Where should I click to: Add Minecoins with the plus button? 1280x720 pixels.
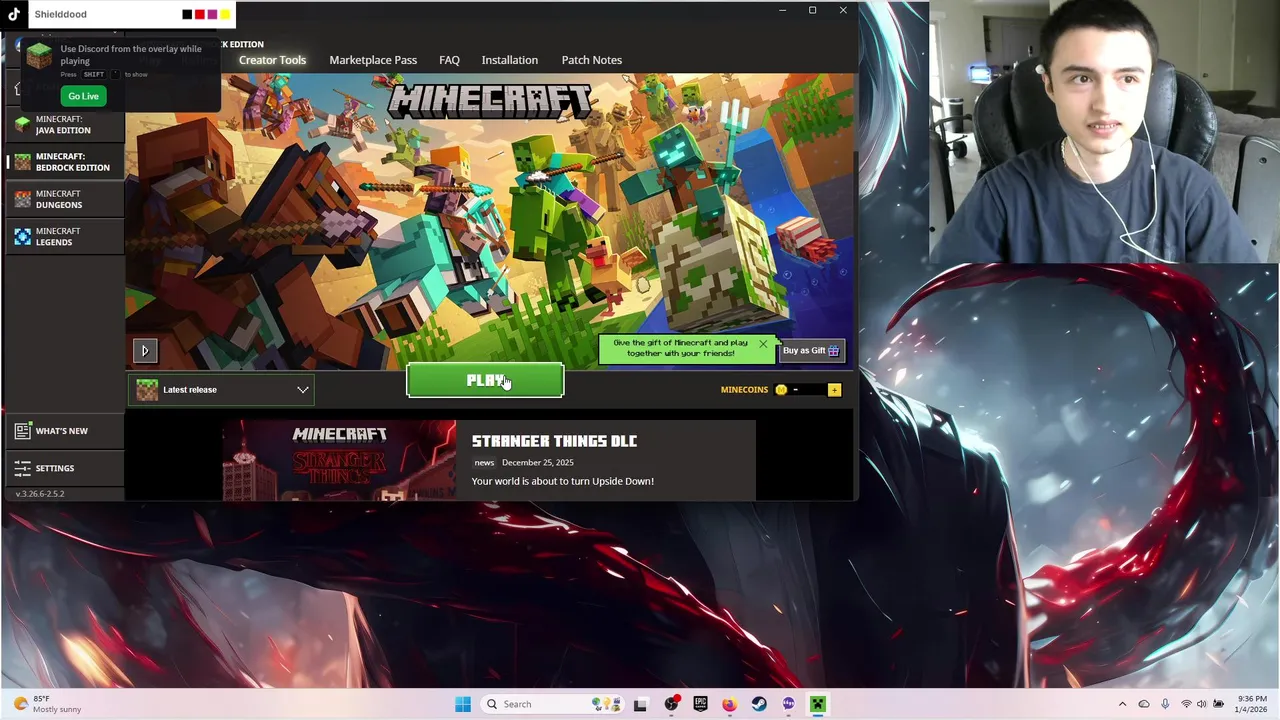pos(834,390)
